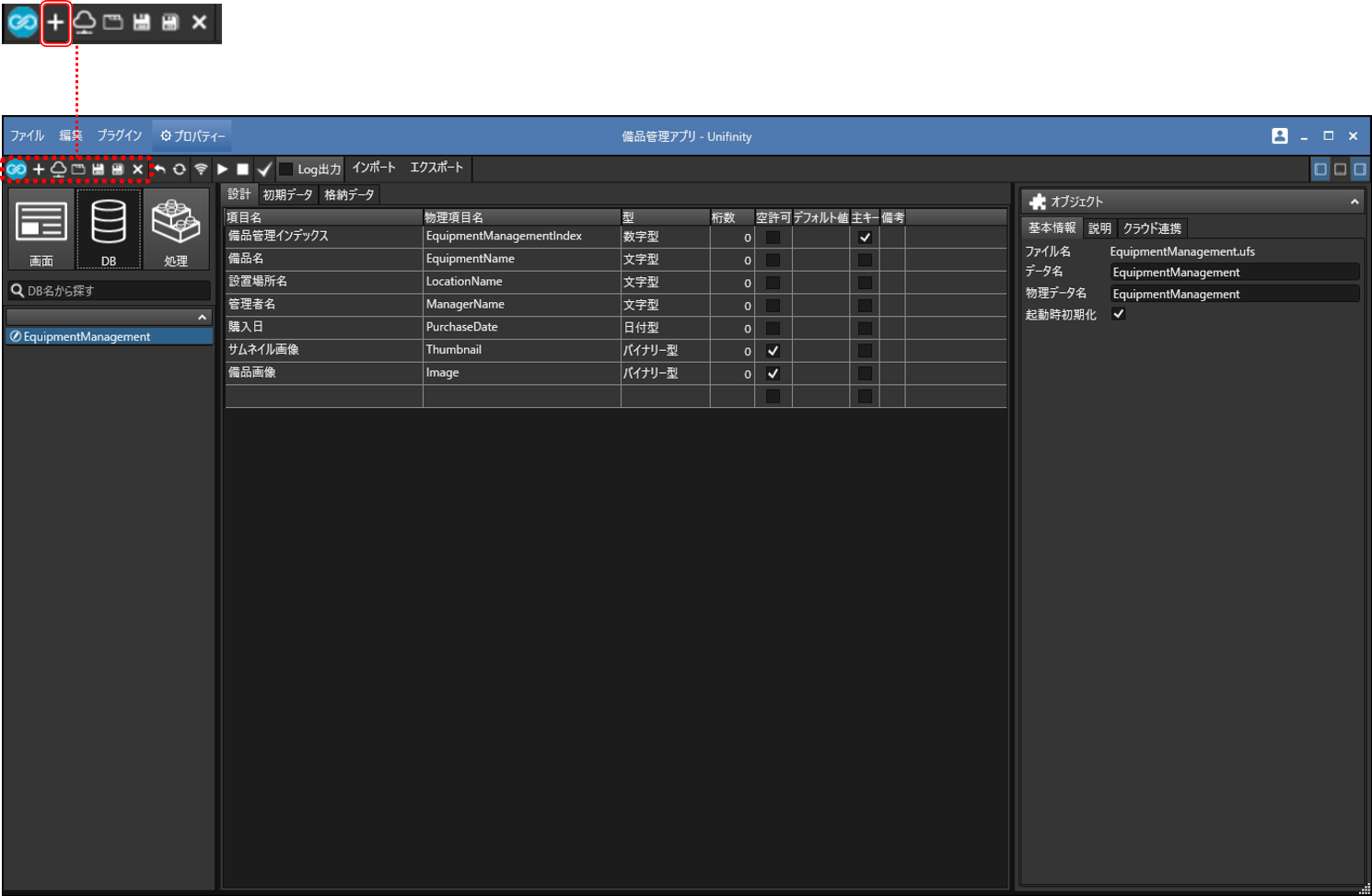
Task: Click the undo arrow icon
Action: pos(160,169)
